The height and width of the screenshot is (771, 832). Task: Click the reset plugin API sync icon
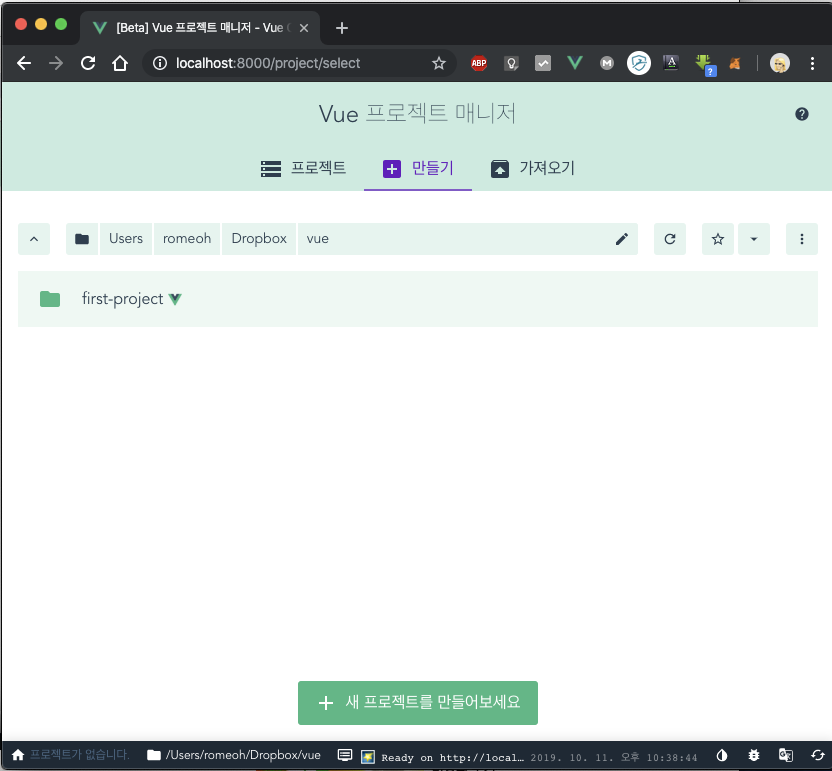click(818, 755)
